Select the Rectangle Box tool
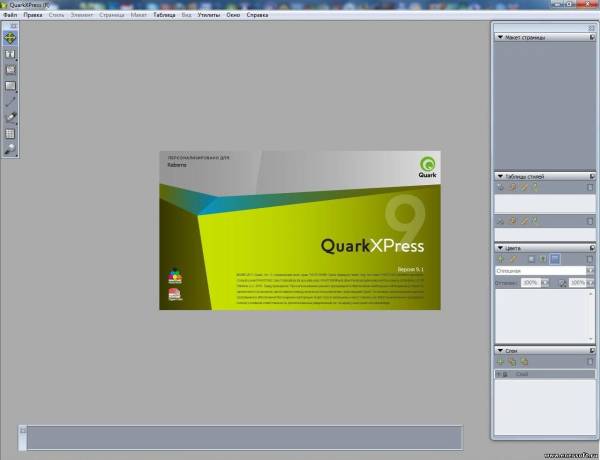The width and height of the screenshot is (600, 460). coord(10,86)
